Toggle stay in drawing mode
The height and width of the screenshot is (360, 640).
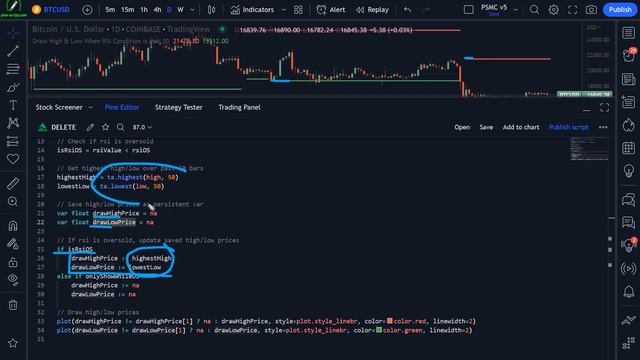tap(13, 244)
